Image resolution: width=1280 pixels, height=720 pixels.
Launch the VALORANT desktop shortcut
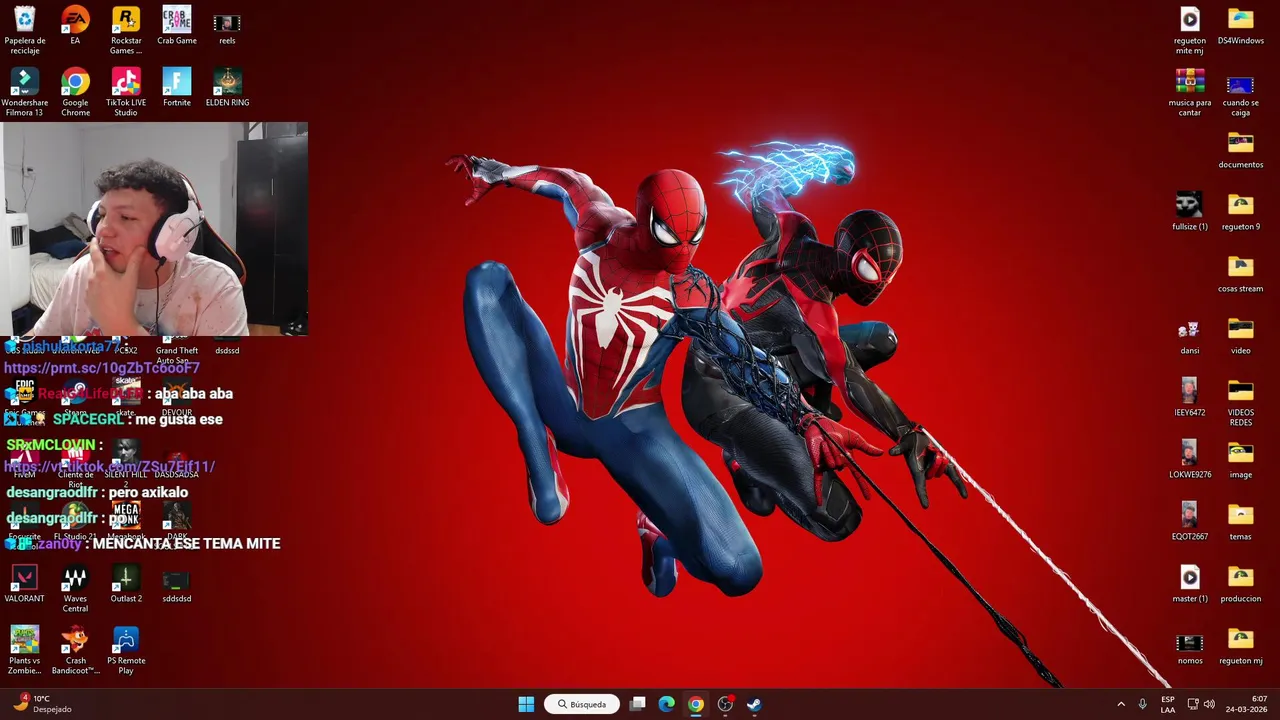(x=24, y=584)
